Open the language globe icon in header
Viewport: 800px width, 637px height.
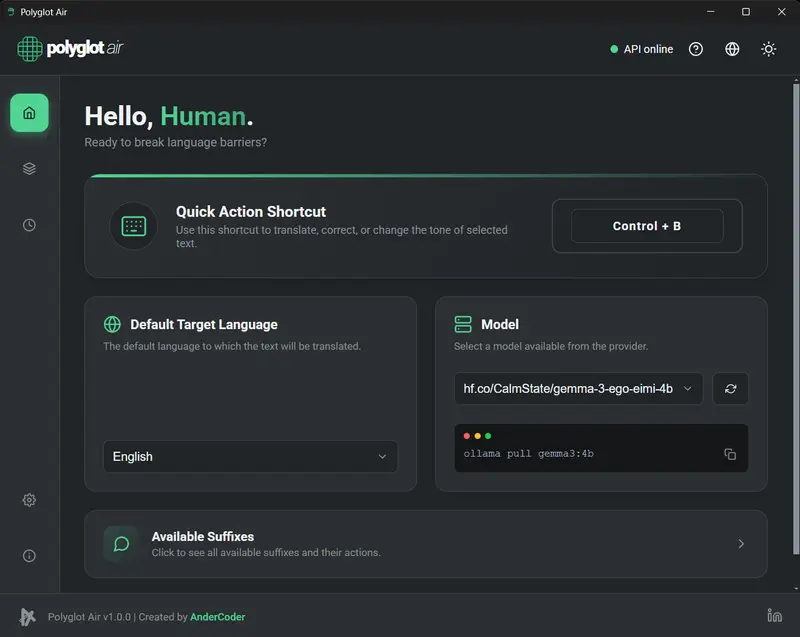pos(732,49)
